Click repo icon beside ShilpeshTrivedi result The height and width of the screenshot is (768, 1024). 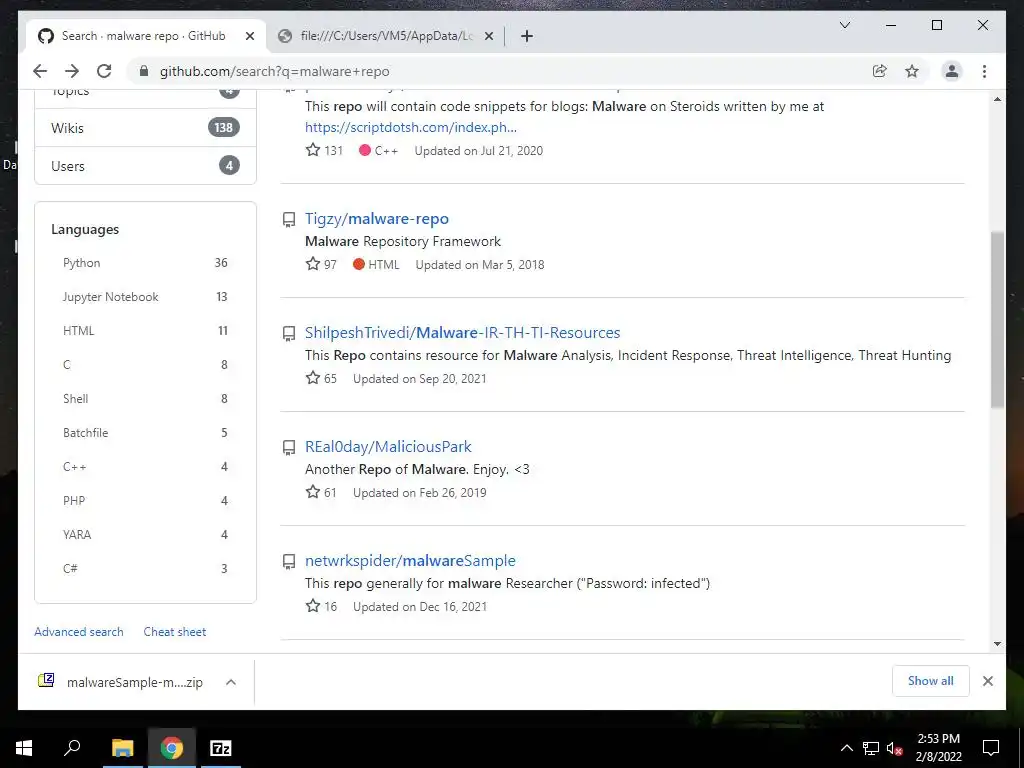(x=289, y=334)
